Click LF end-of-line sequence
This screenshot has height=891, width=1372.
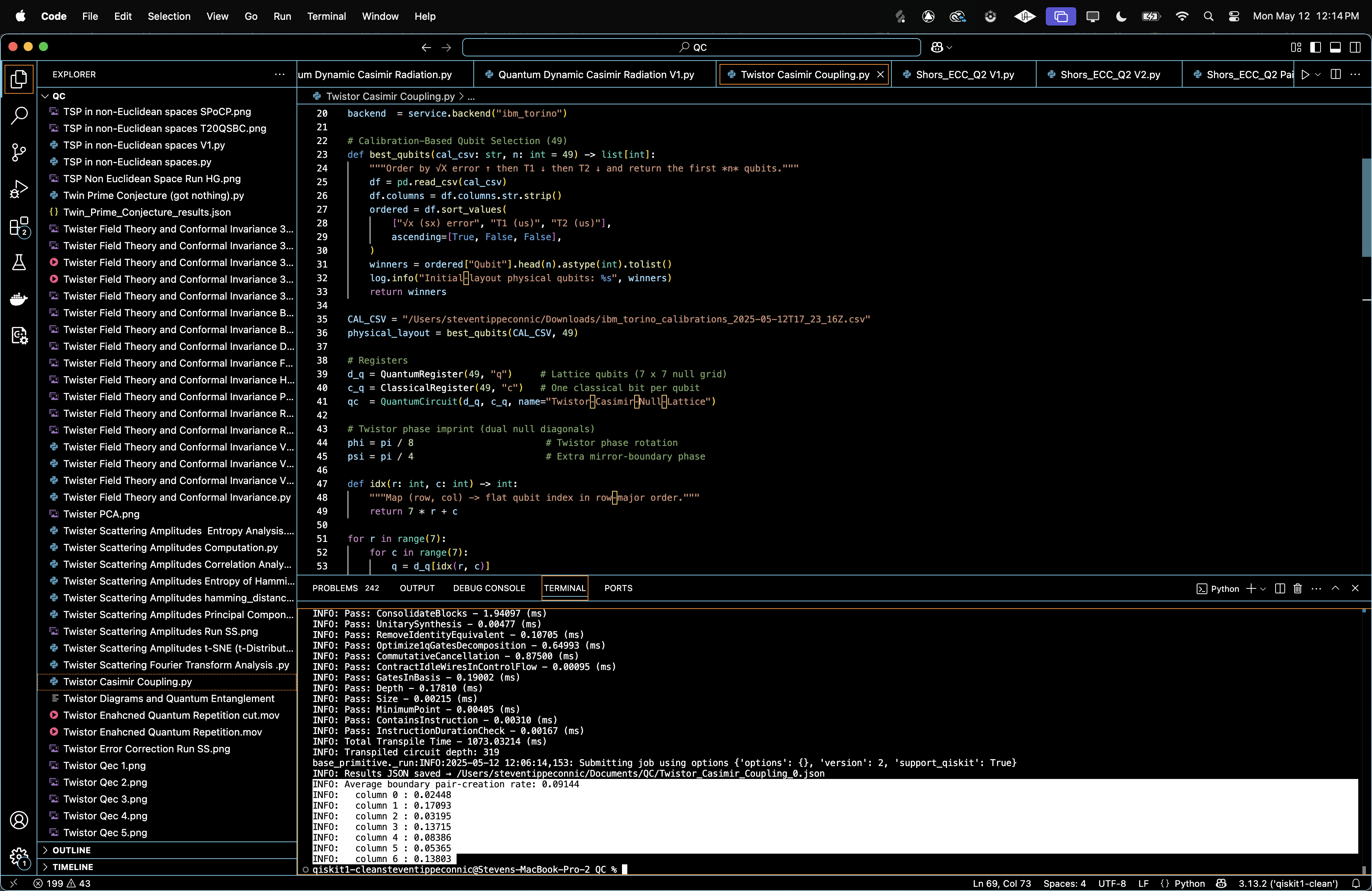click(x=1143, y=883)
